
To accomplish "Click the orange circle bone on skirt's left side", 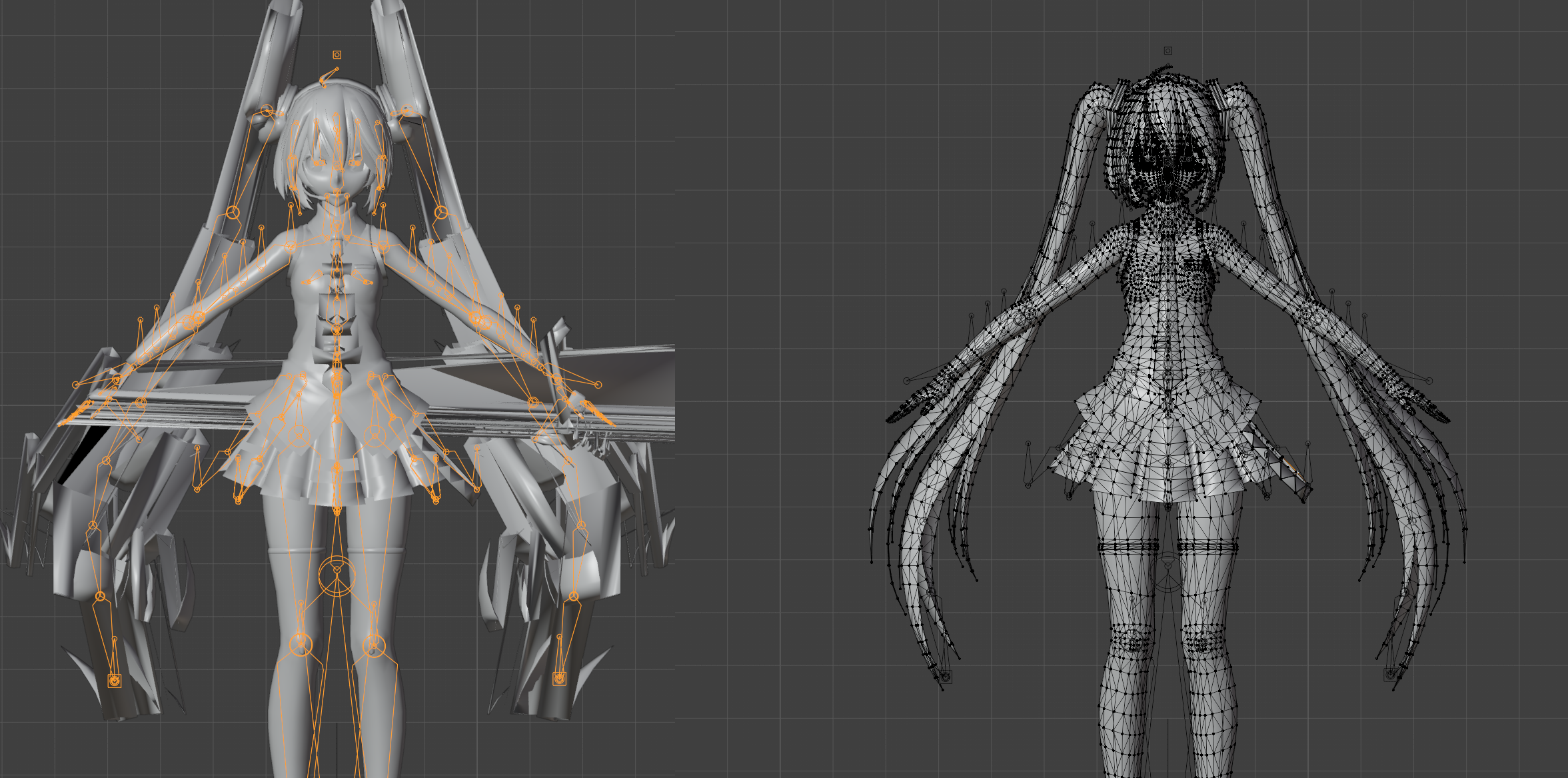I will pos(299,437).
